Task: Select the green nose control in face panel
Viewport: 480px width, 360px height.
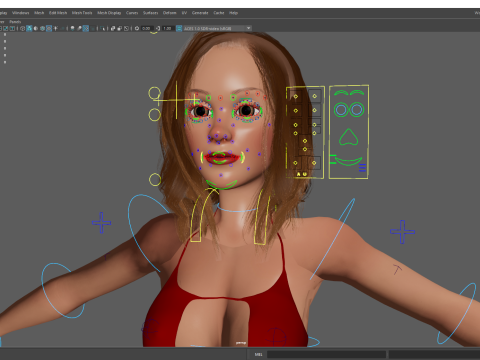Action: point(349,137)
